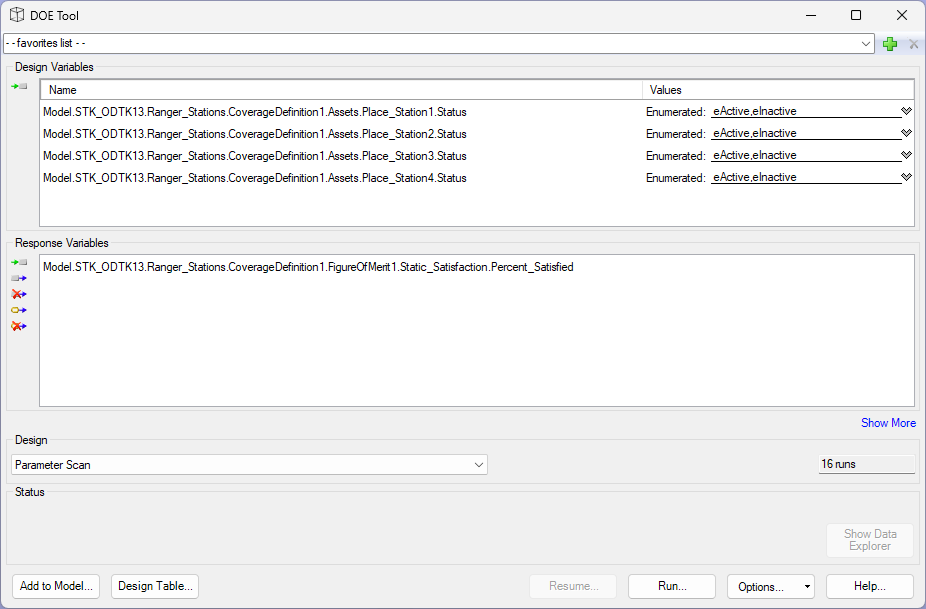Click the Add to Model button
The height and width of the screenshot is (609, 926).
tap(56, 587)
